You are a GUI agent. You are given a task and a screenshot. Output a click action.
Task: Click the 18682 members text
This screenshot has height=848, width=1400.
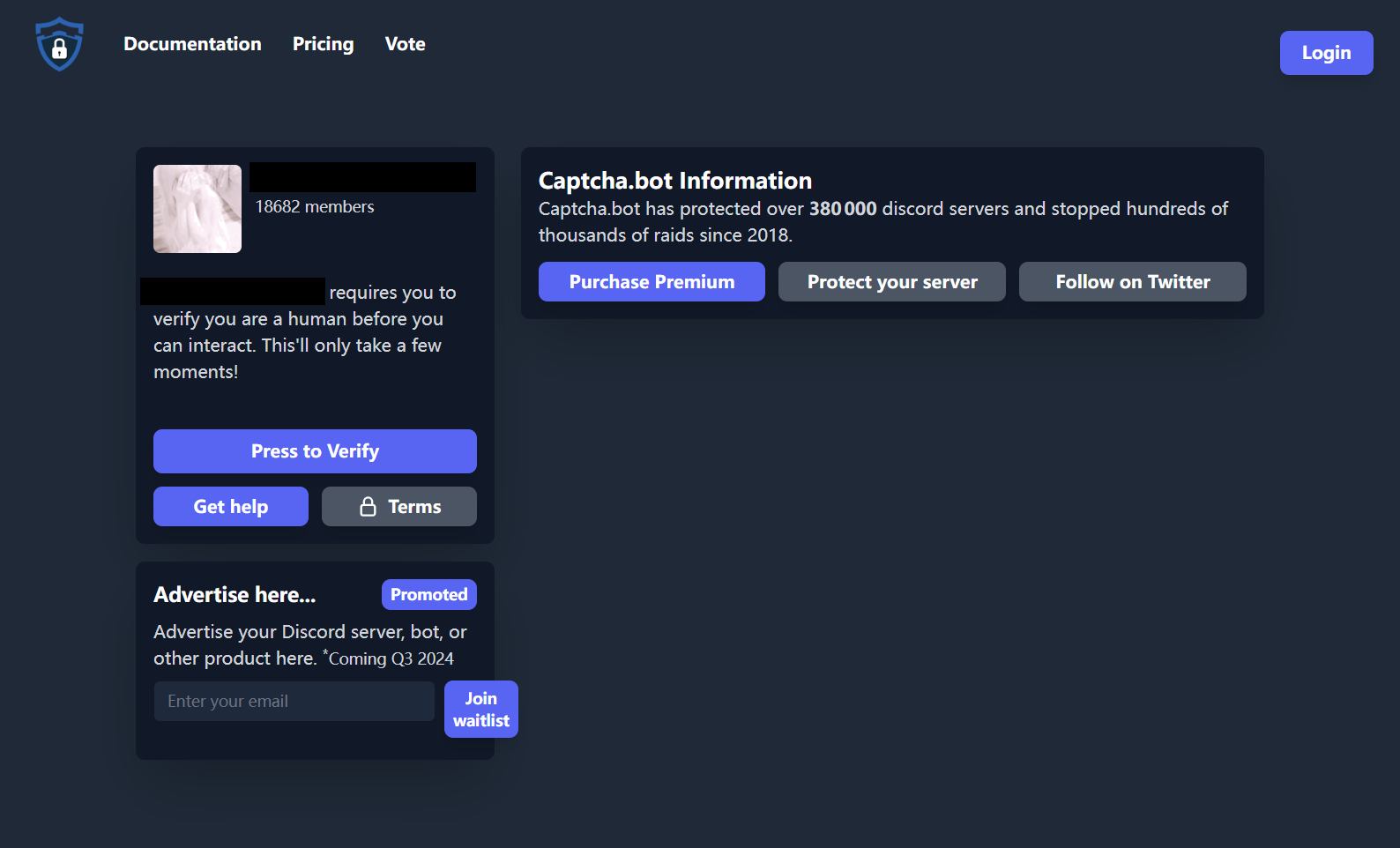[x=315, y=206]
